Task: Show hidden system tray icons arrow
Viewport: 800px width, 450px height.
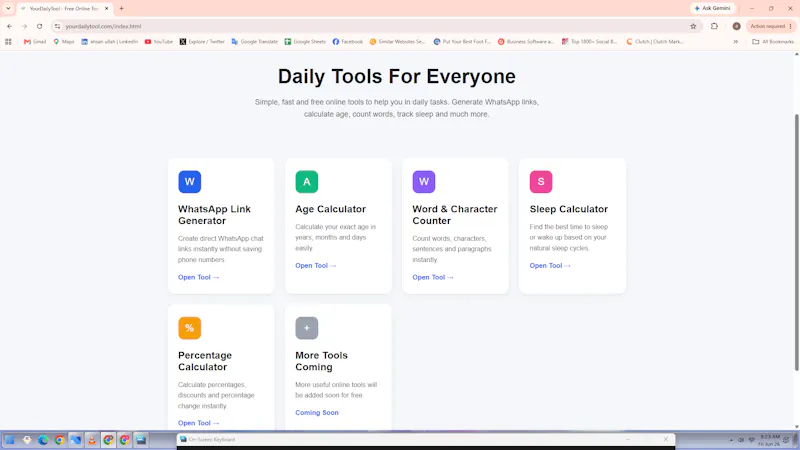Action: point(731,440)
